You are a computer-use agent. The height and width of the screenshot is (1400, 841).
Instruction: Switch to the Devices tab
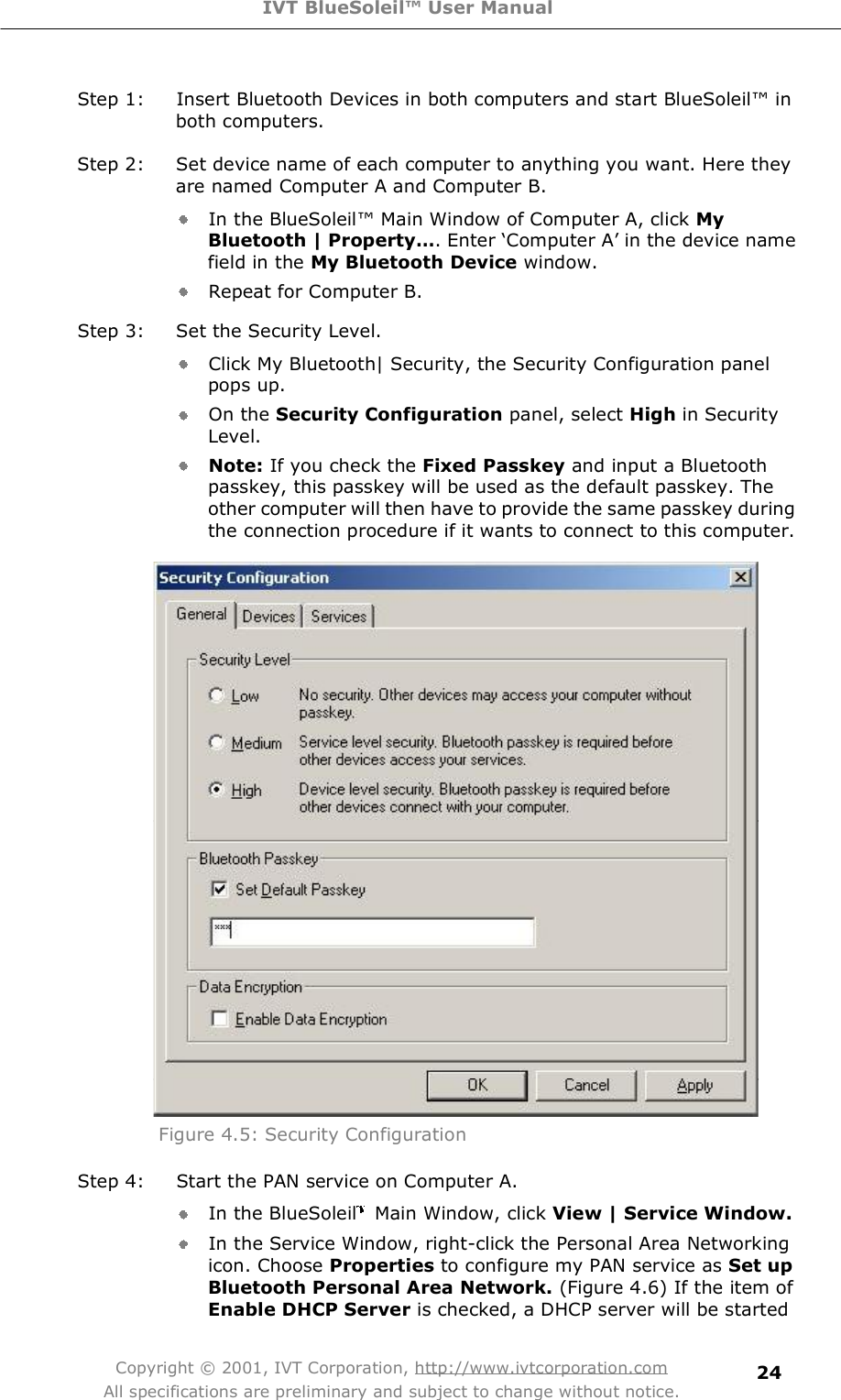(268, 617)
